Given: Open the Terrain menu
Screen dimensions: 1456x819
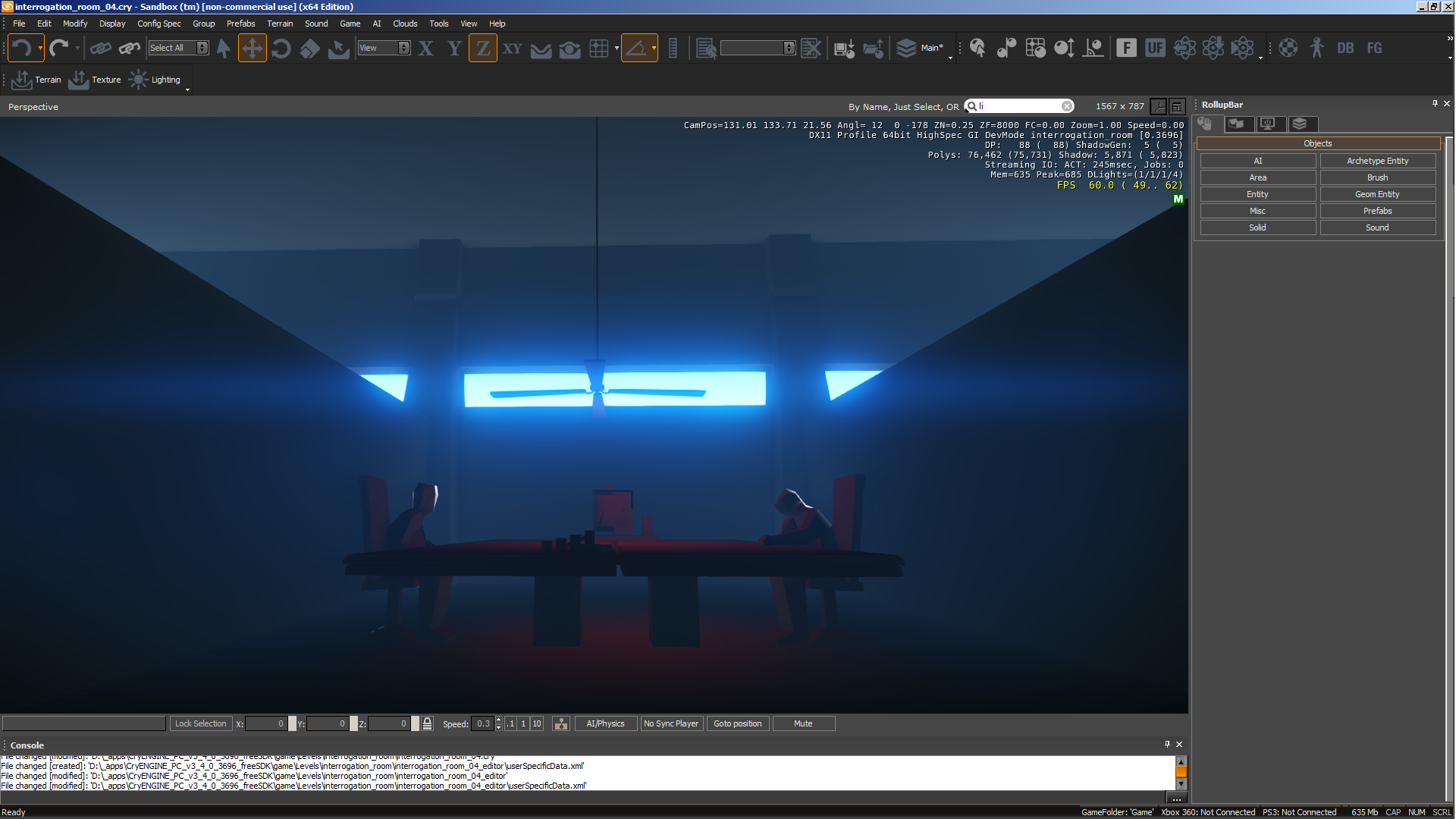Looking at the screenshot, I should click(280, 24).
